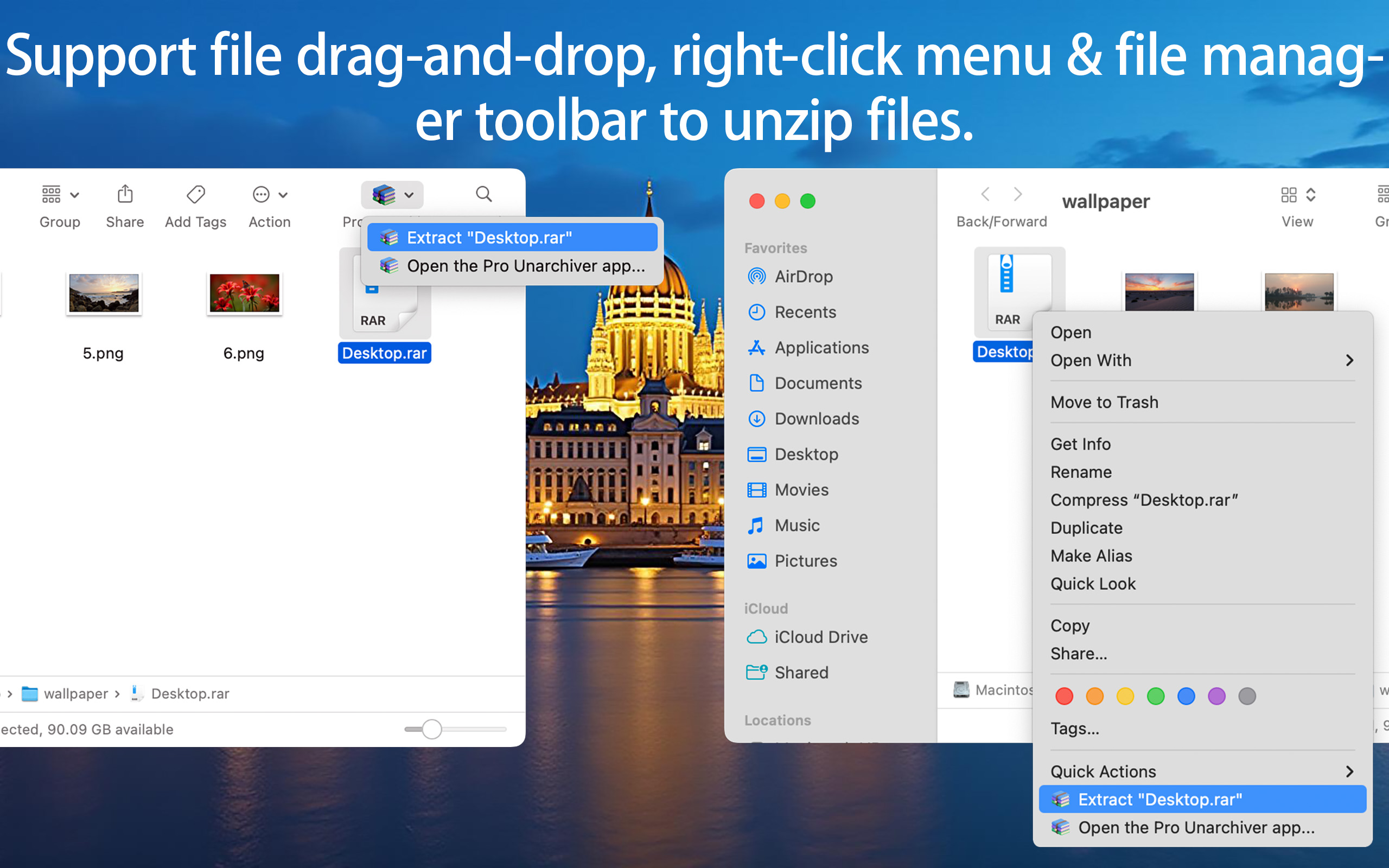The image size is (1389, 868).
Task: Open the Group toolbar icon in left Finder window
Action: click(x=51, y=195)
